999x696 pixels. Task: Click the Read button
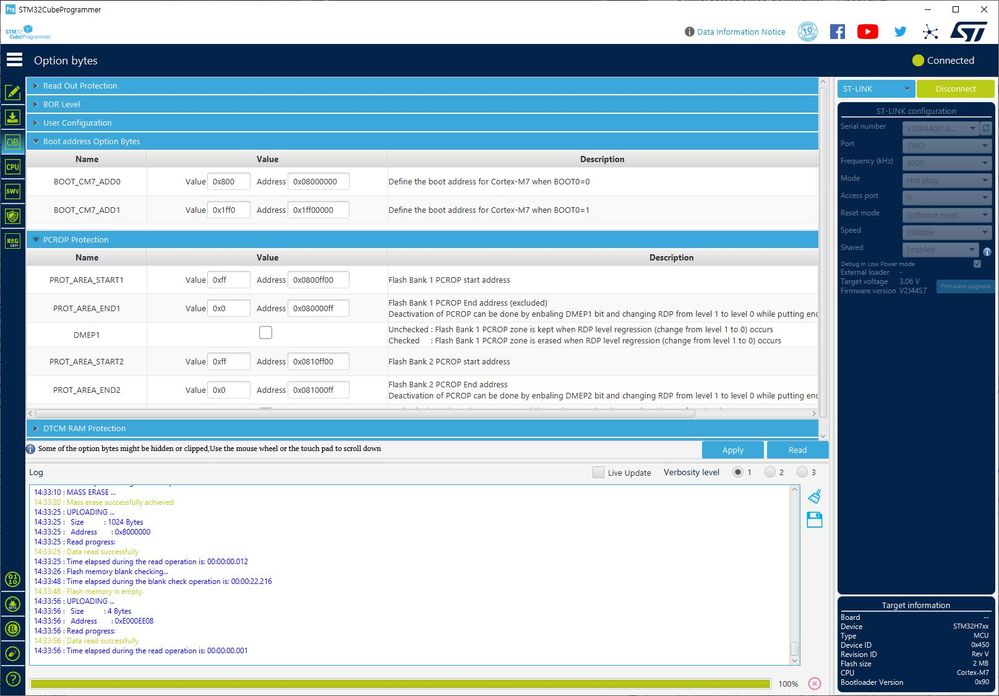pos(798,450)
